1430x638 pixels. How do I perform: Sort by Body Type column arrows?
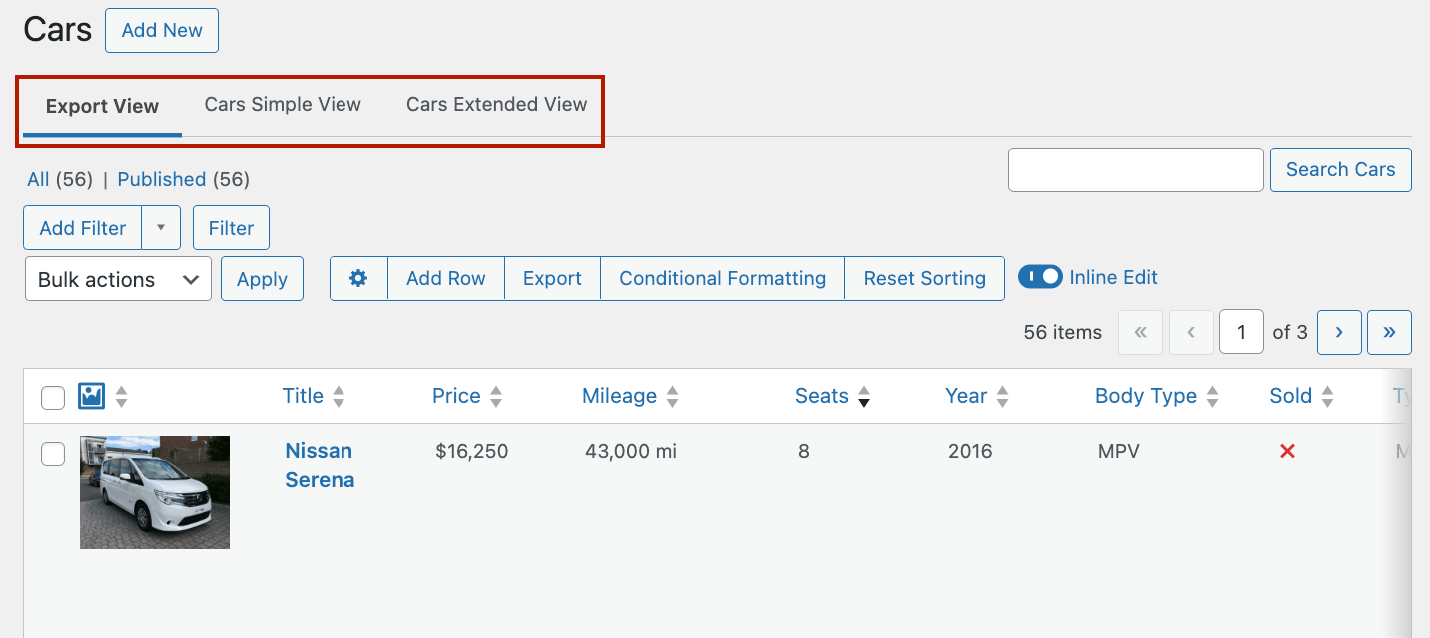coord(1212,397)
